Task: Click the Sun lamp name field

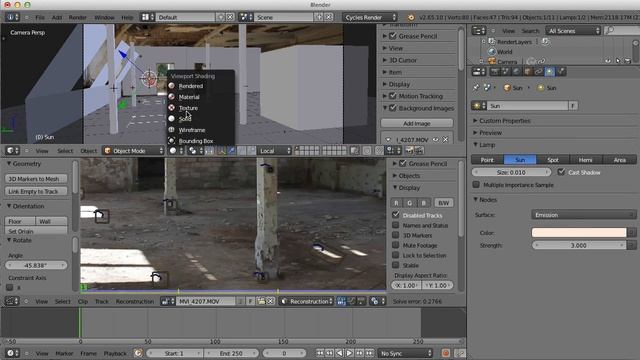Action: tap(527, 106)
